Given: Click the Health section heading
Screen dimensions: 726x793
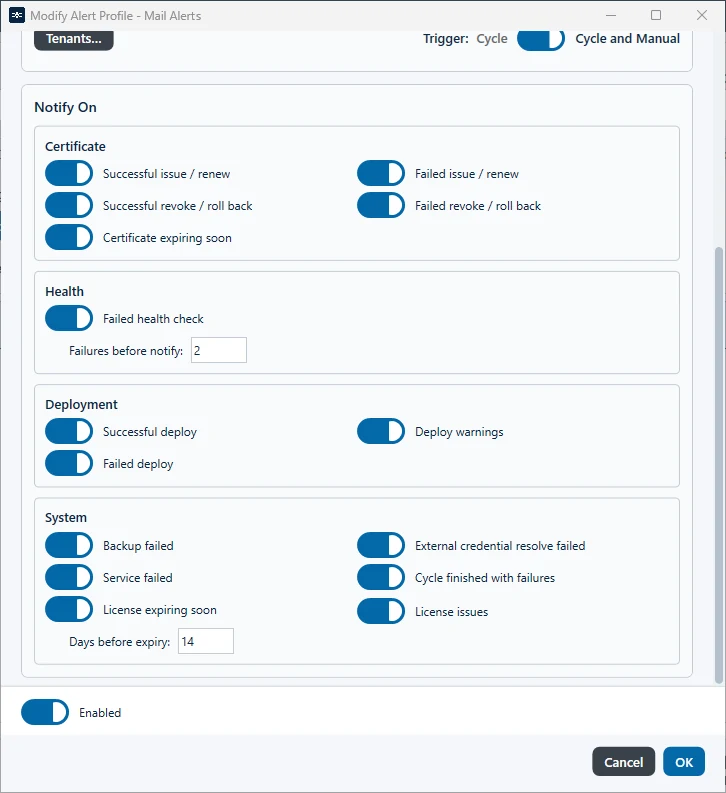Looking at the screenshot, I should tap(64, 291).
